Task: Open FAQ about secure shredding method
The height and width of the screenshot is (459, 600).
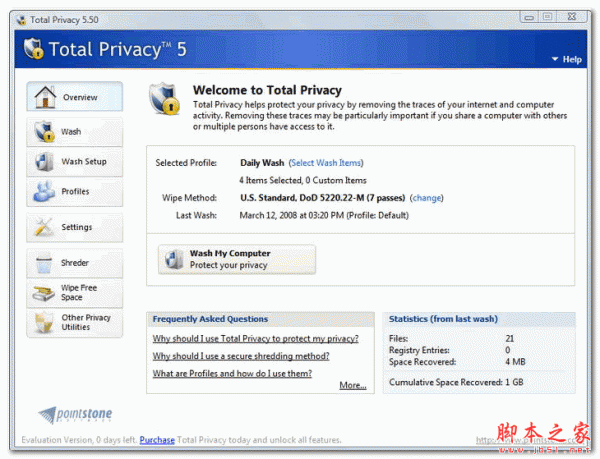Action: point(241,356)
